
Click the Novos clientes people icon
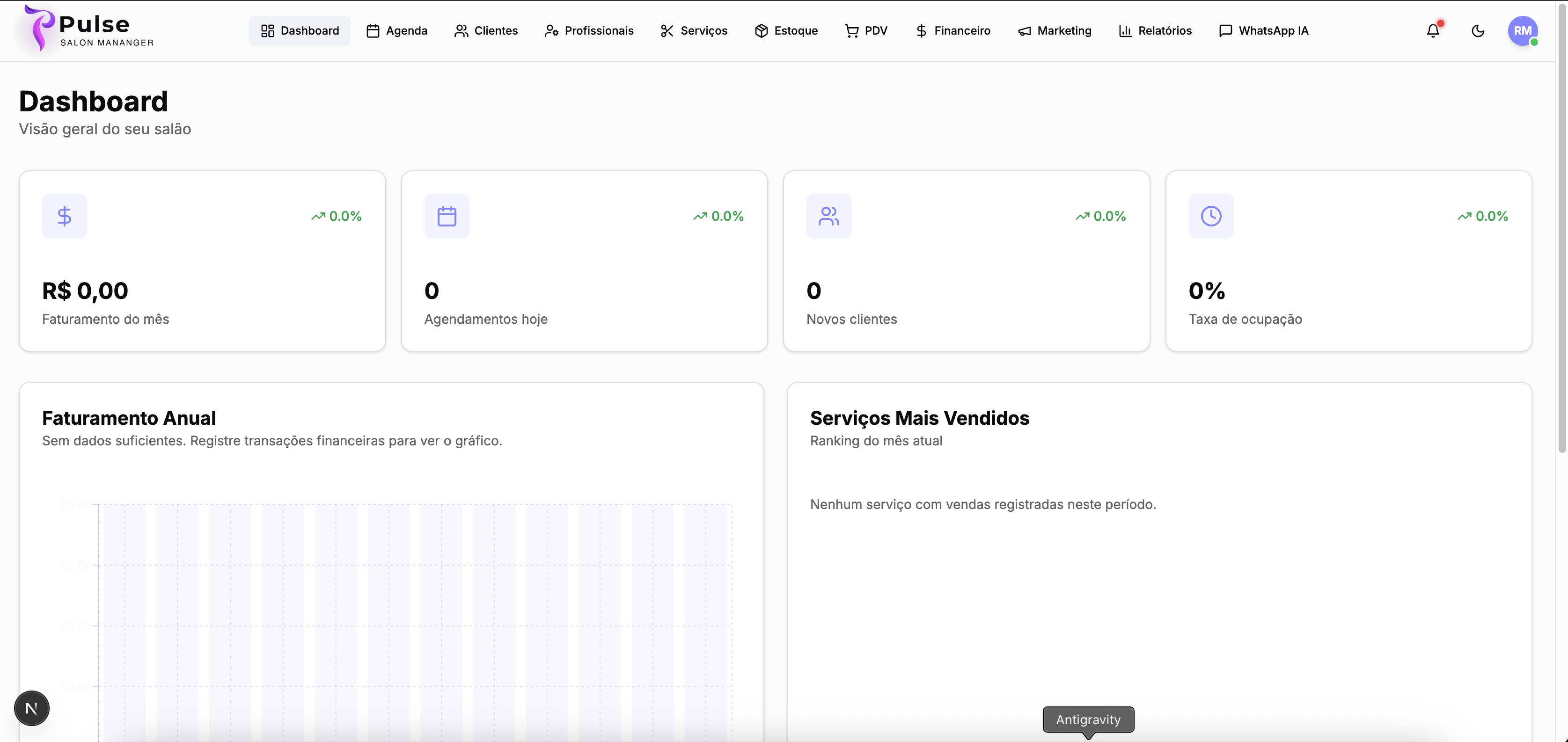click(828, 215)
